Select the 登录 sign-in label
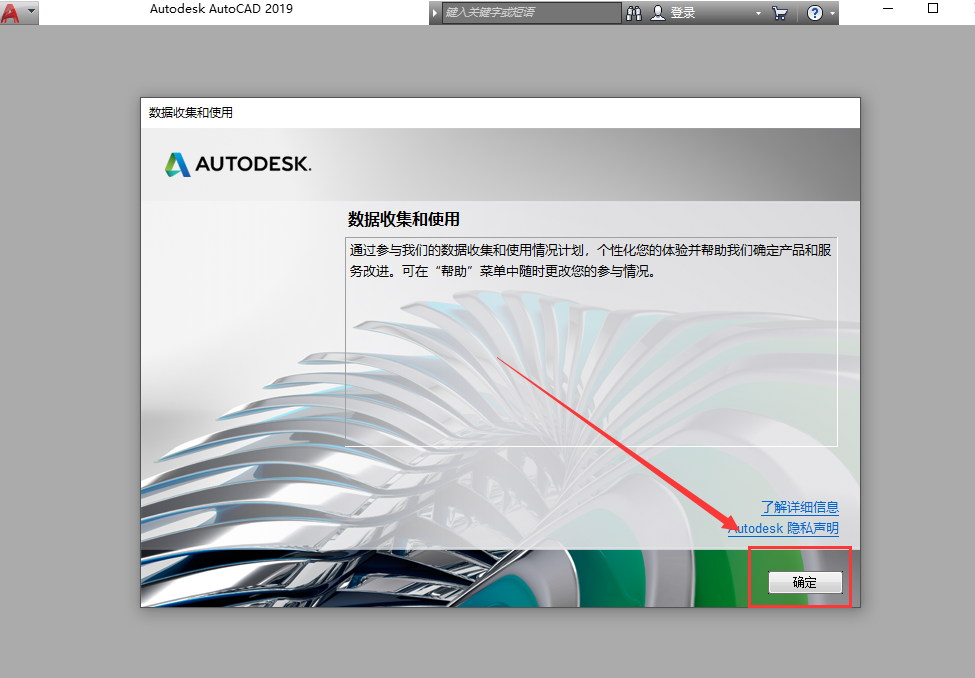 [x=683, y=13]
